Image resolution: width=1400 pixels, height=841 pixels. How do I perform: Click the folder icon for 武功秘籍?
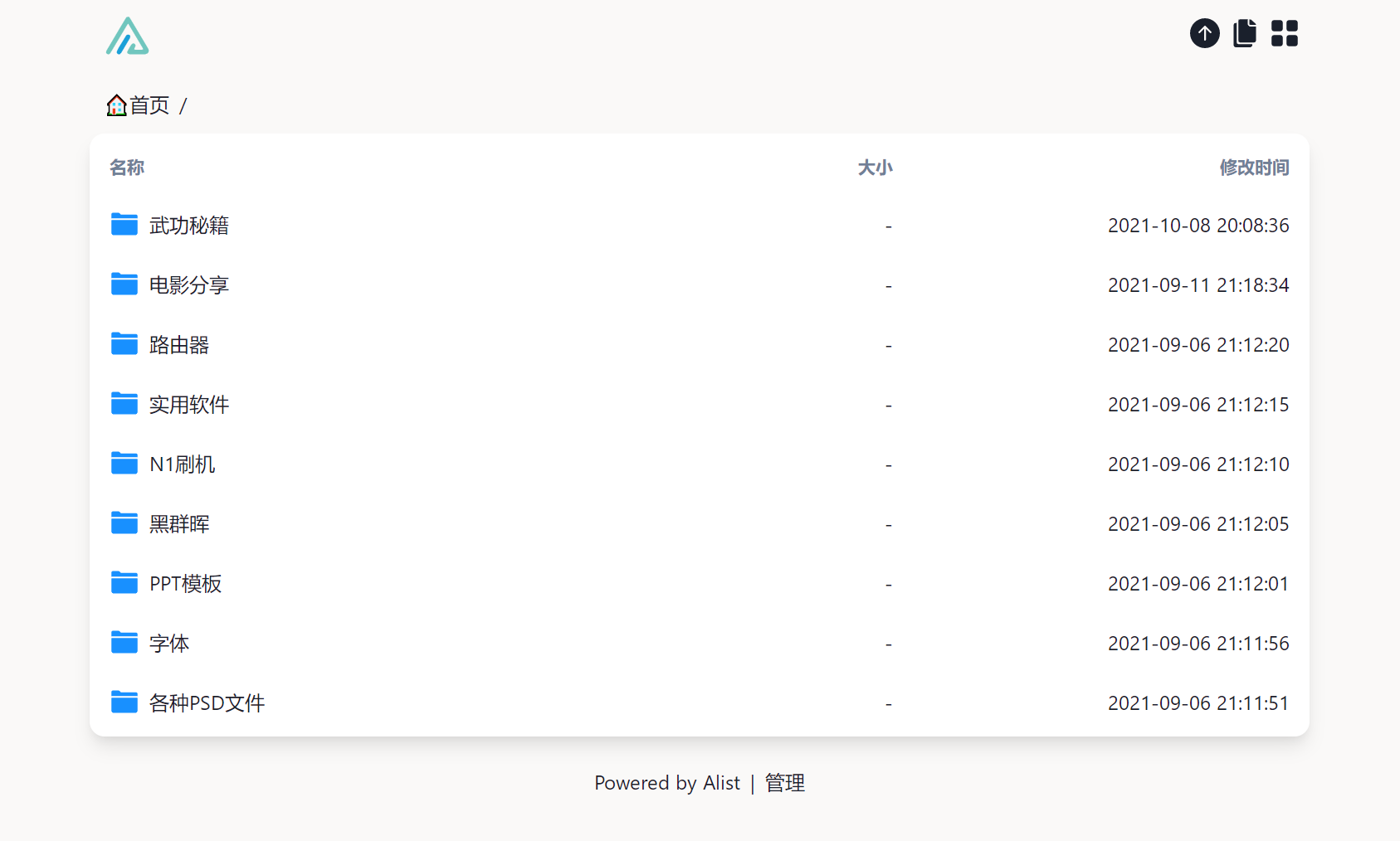tap(124, 225)
